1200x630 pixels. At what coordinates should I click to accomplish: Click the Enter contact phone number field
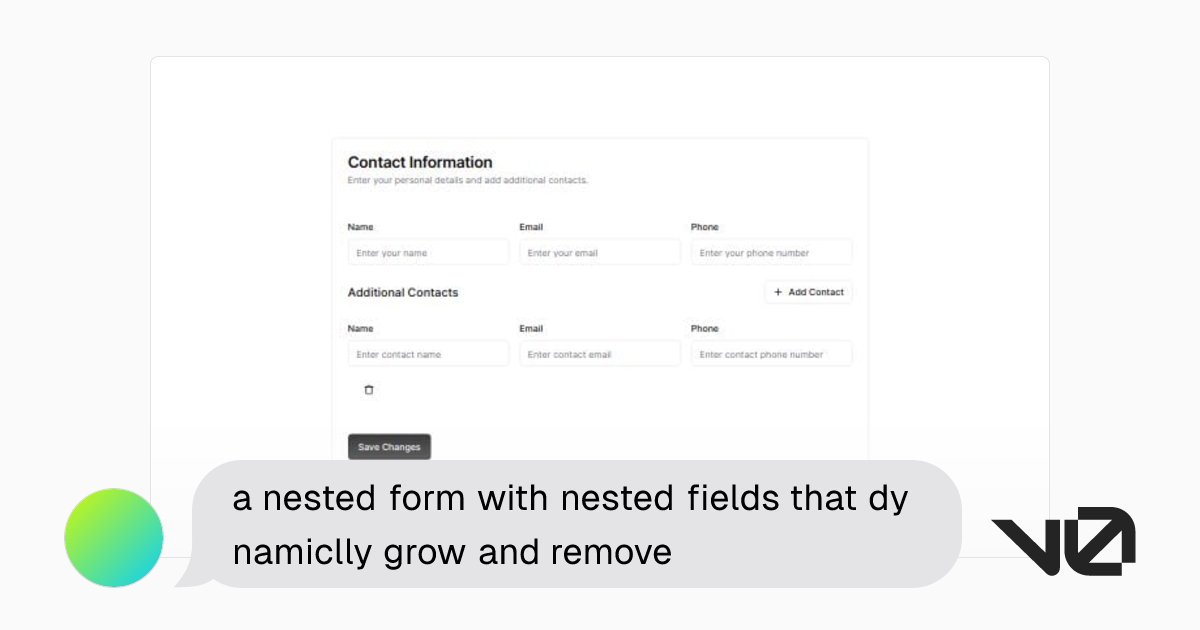coord(771,353)
